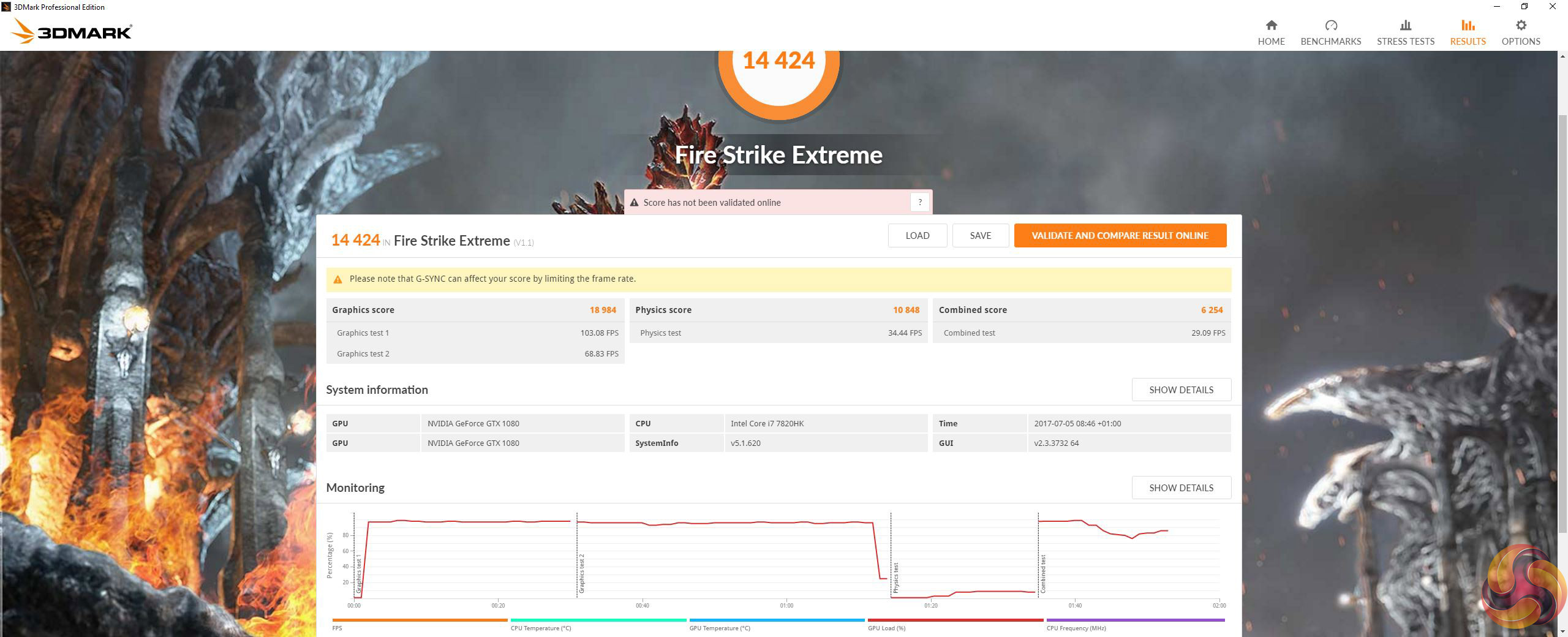This screenshot has width=1568, height=637.
Task: Select the FPS legend orange bar
Action: point(420,620)
